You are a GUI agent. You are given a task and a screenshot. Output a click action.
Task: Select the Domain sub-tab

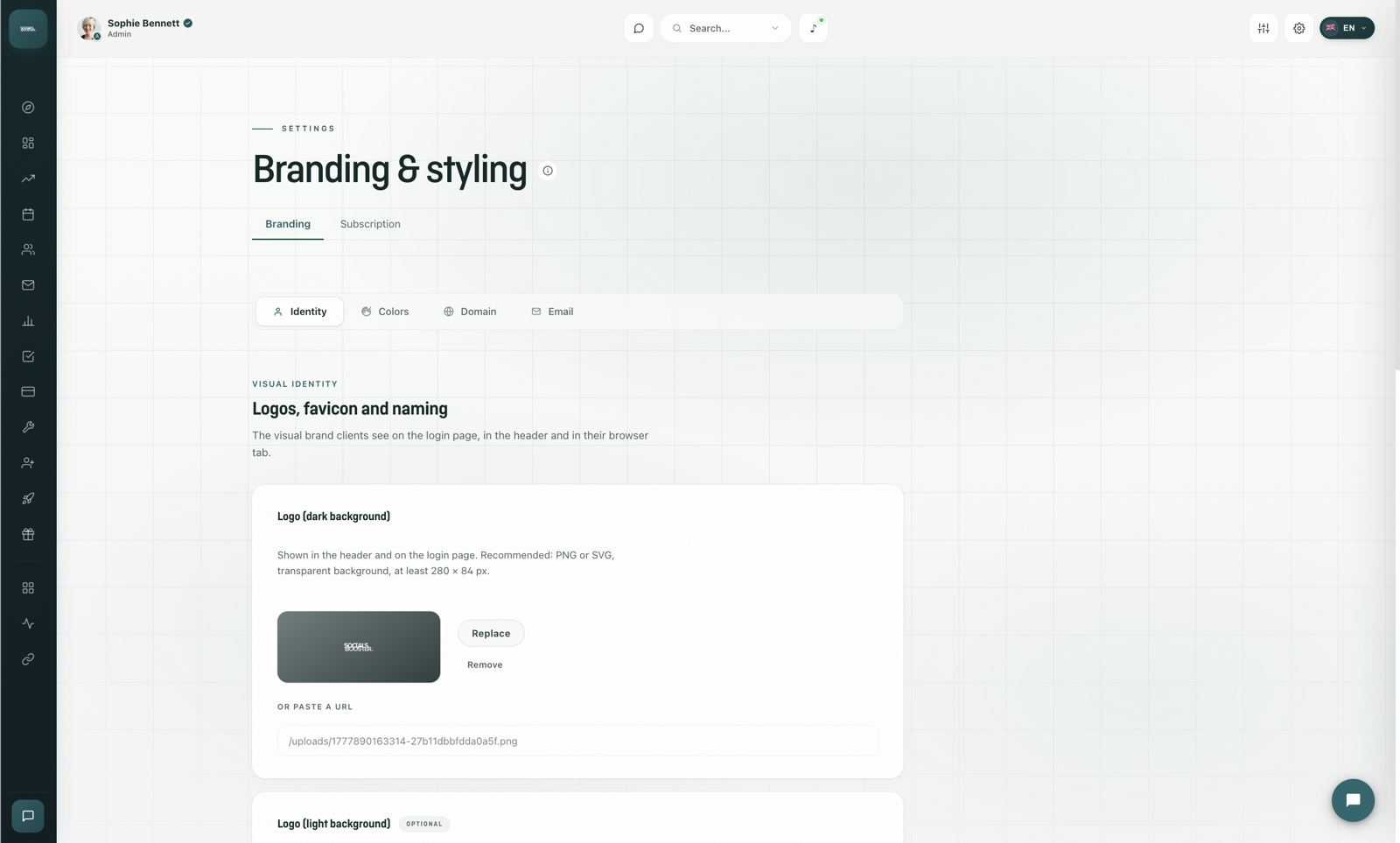click(470, 312)
